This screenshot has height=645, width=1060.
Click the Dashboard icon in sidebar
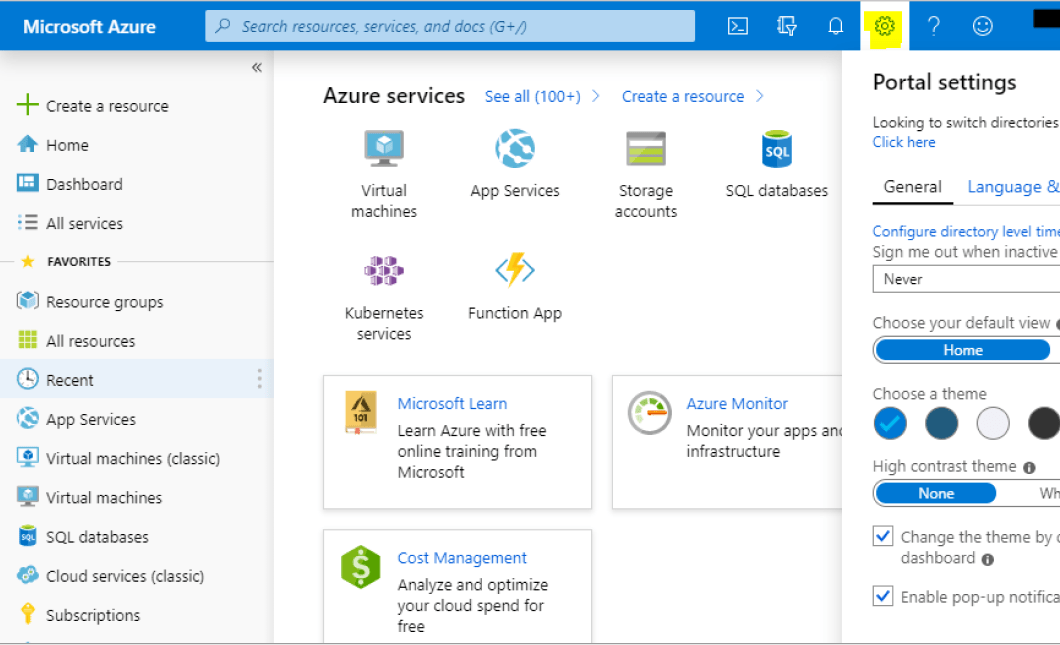[x=27, y=183]
